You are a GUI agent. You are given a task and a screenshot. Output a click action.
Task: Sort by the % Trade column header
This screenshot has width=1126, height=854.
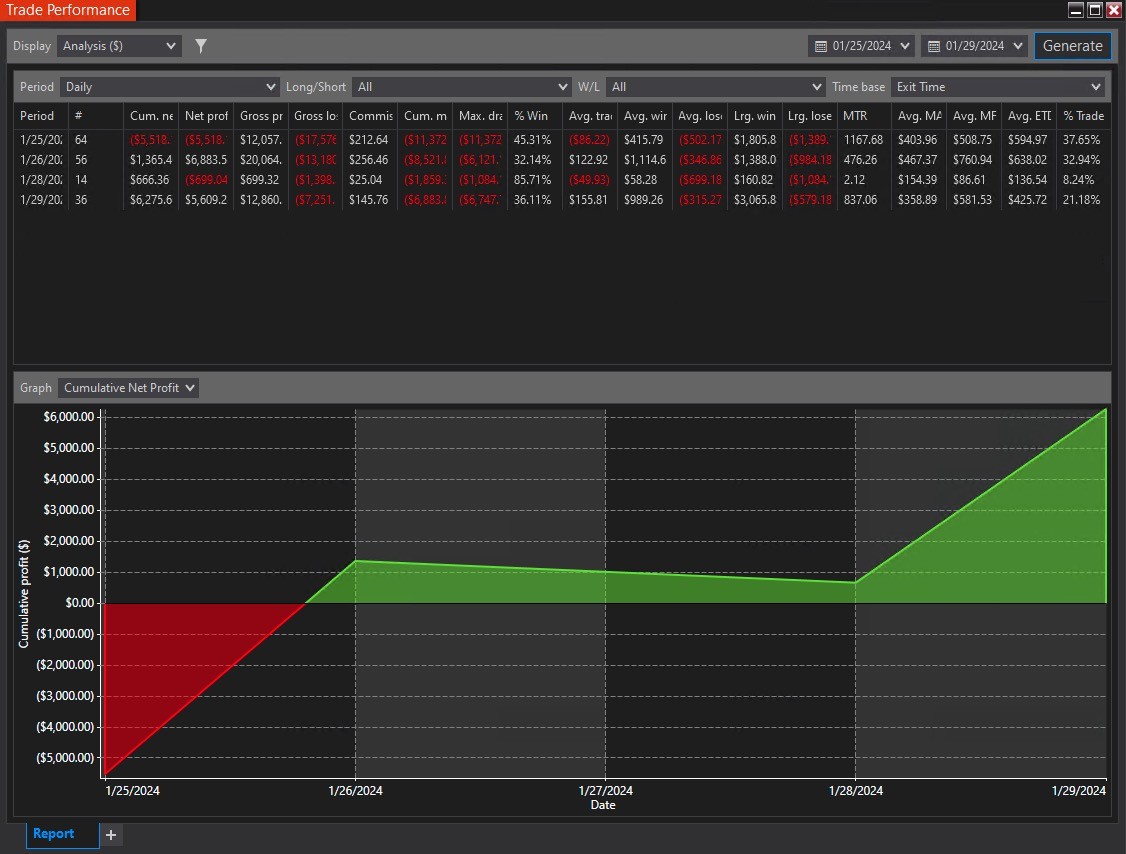coord(1084,116)
